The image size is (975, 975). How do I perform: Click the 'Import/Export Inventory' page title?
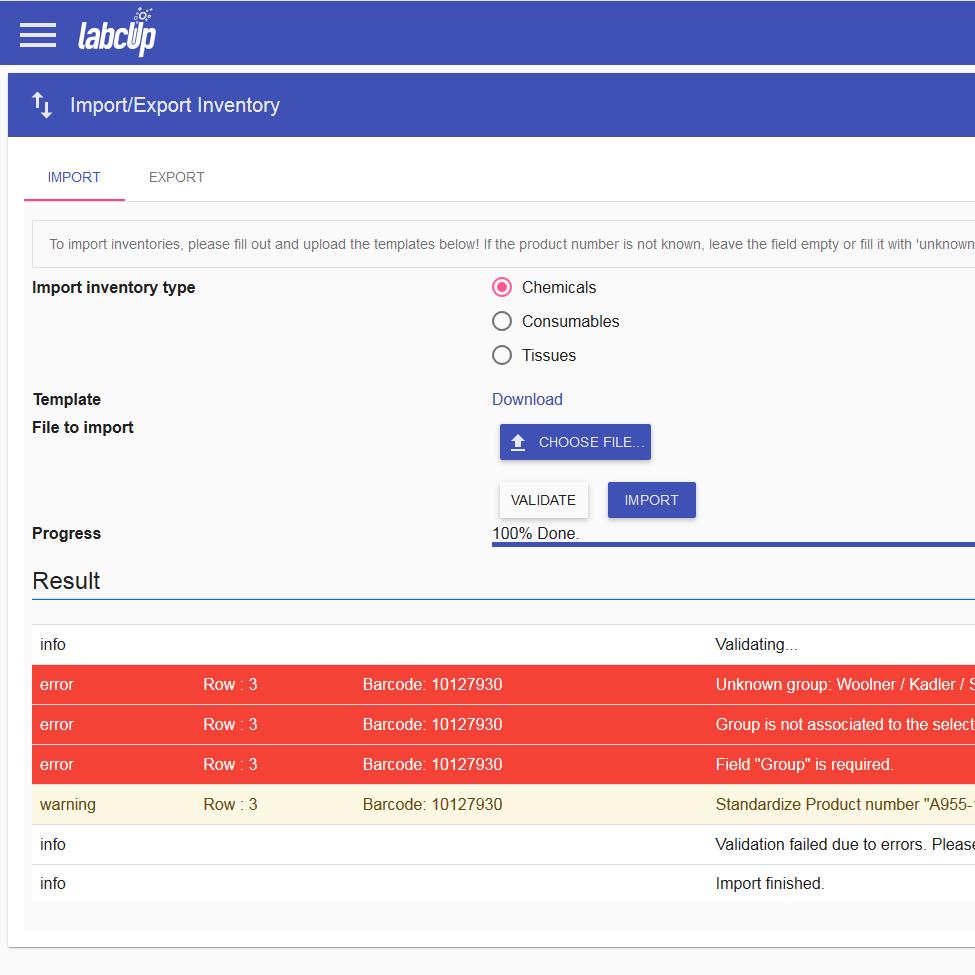(175, 105)
